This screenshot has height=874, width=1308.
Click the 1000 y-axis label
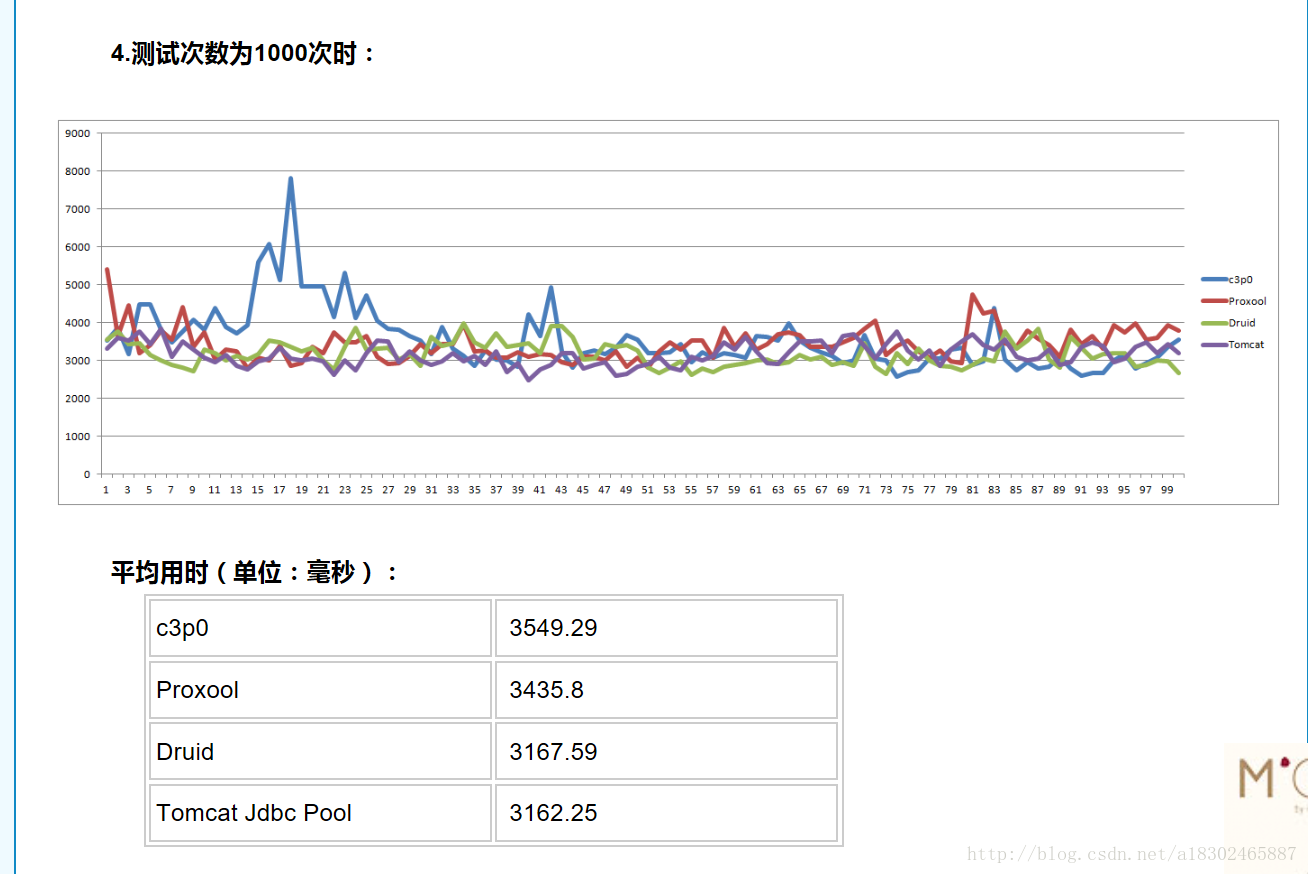pyautogui.click(x=79, y=437)
